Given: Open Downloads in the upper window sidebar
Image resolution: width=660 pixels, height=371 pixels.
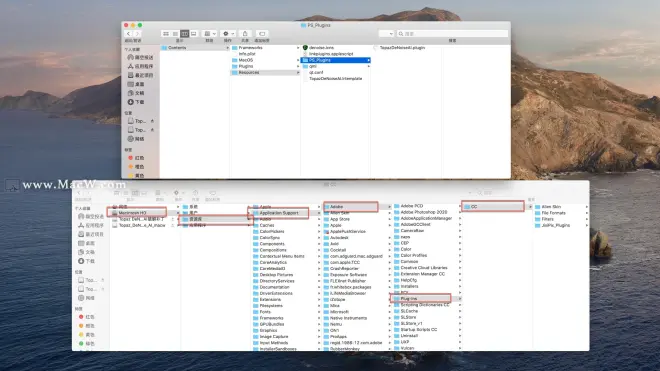Looking at the screenshot, I should (136, 102).
